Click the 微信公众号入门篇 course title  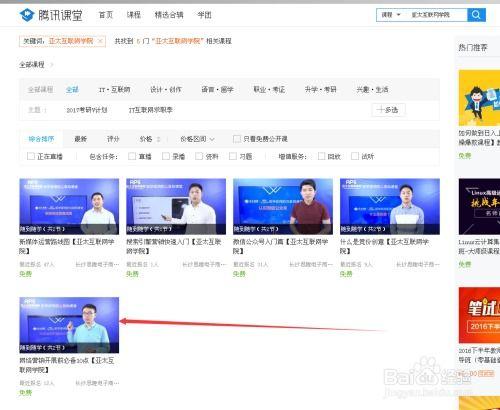pos(281,246)
